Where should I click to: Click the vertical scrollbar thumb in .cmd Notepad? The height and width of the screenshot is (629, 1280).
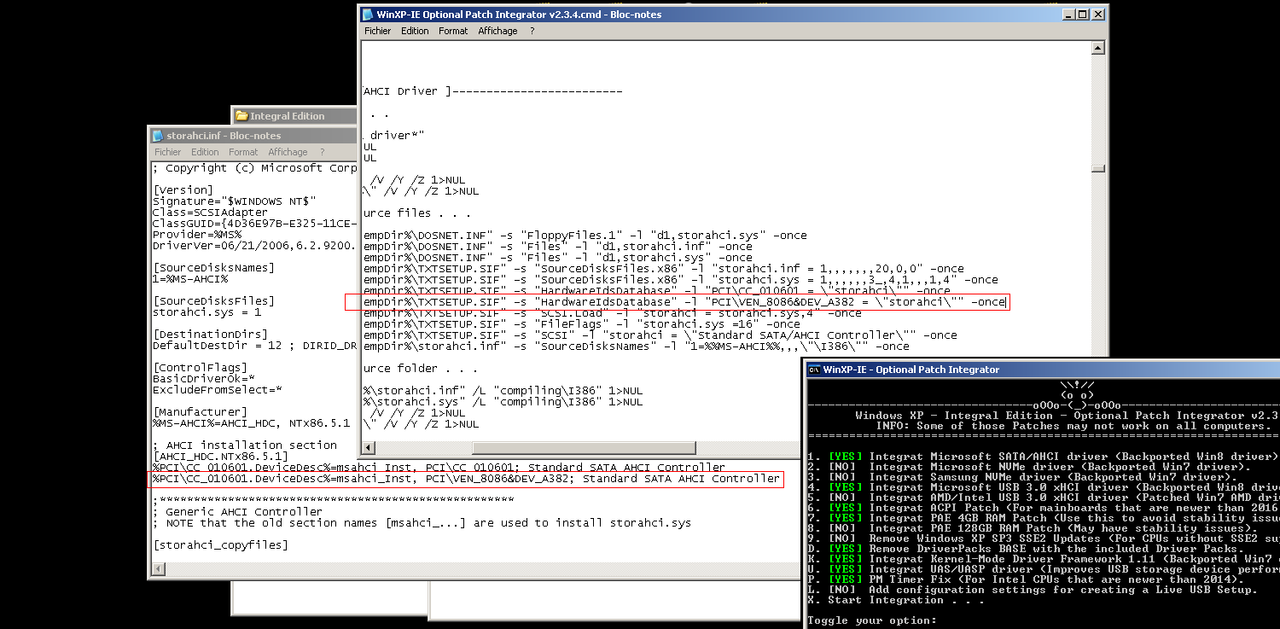[1098, 168]
